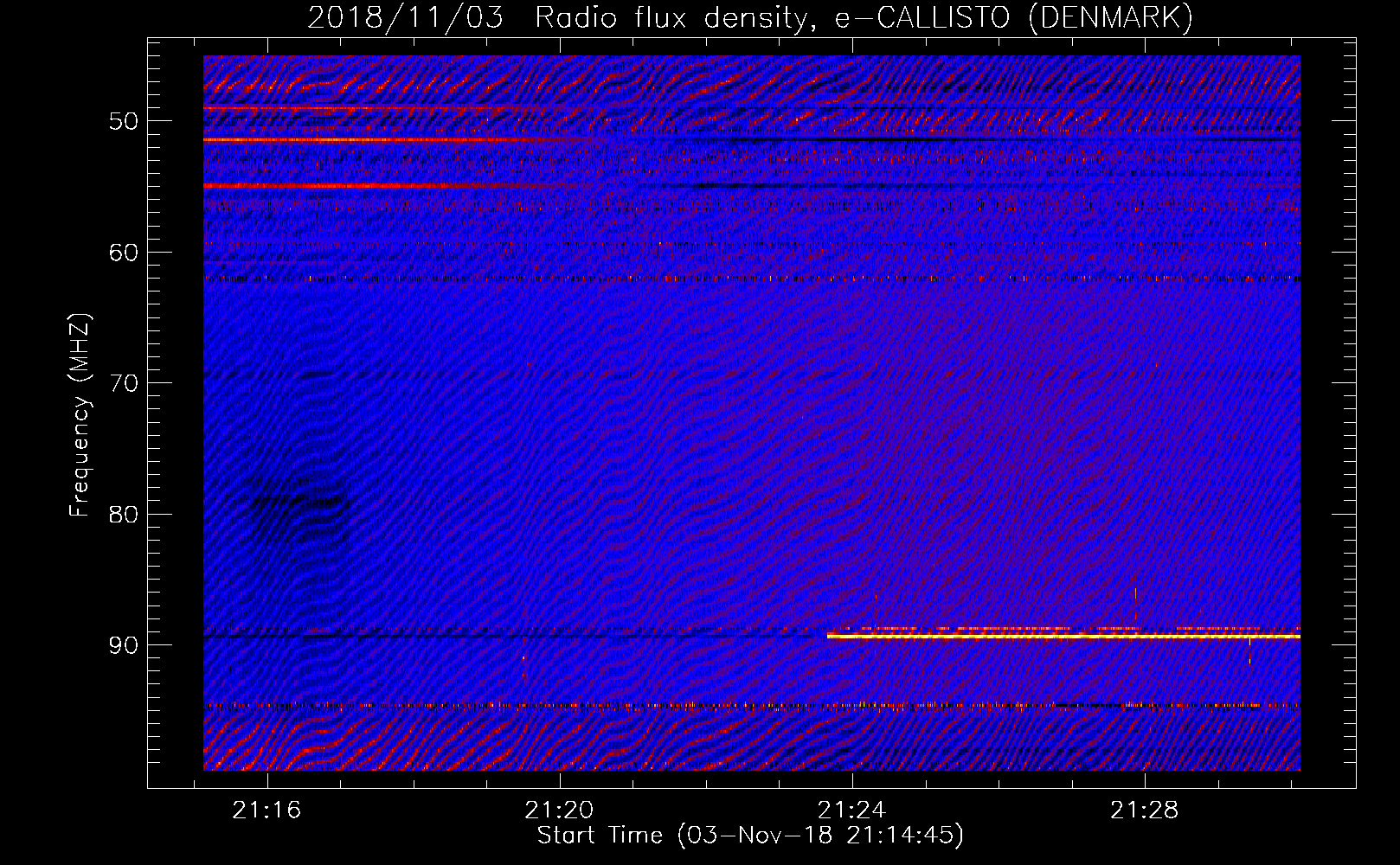Click the bright yellow emission line near 90 MHz
The width and height of the screenshot is (1400, 865).
[x=1063, y=636]
